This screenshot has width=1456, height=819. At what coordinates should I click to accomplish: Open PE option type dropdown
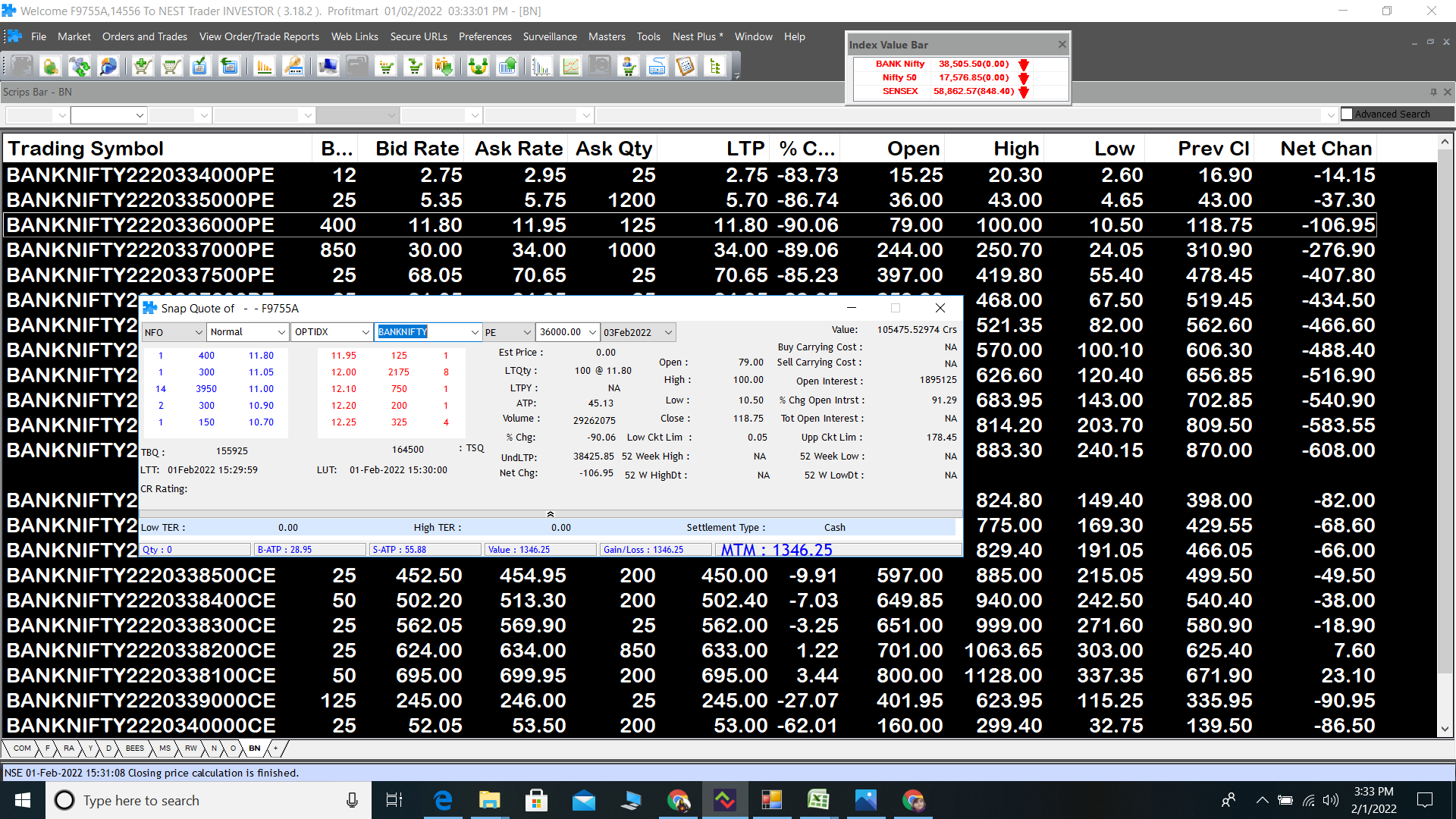[527, 332]
